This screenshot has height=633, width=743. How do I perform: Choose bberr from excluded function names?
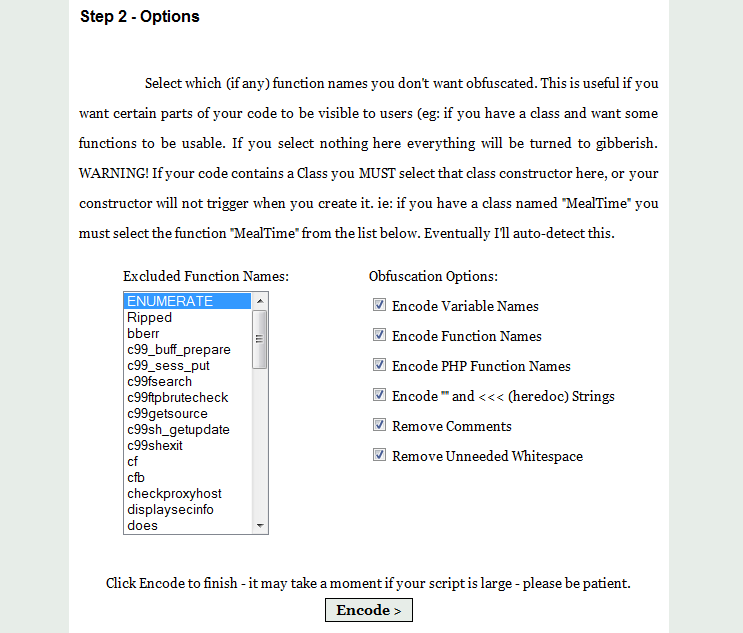point(187,334)
